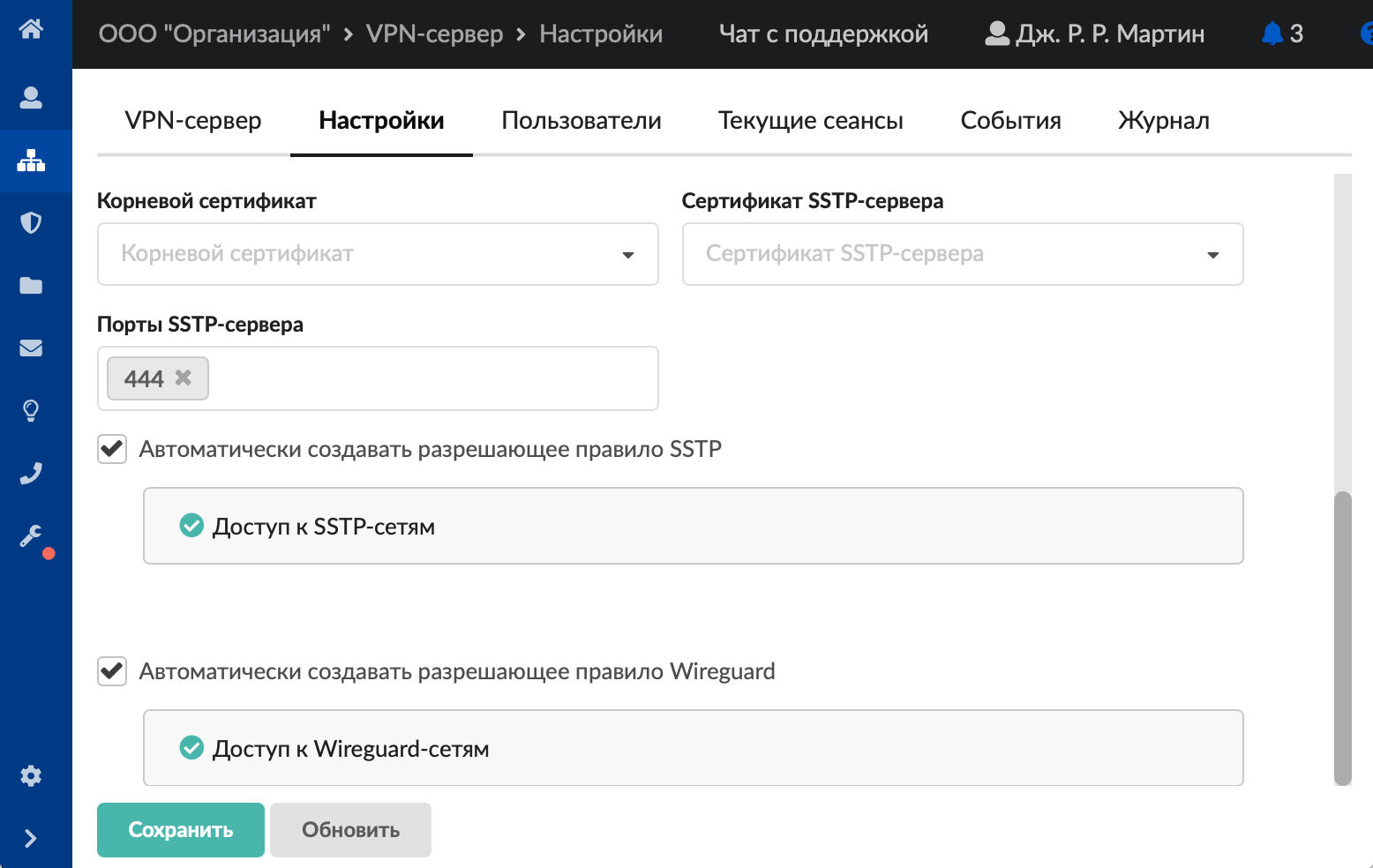Open the Сертификат SSTP-сервера dropdown

(963, 254)
